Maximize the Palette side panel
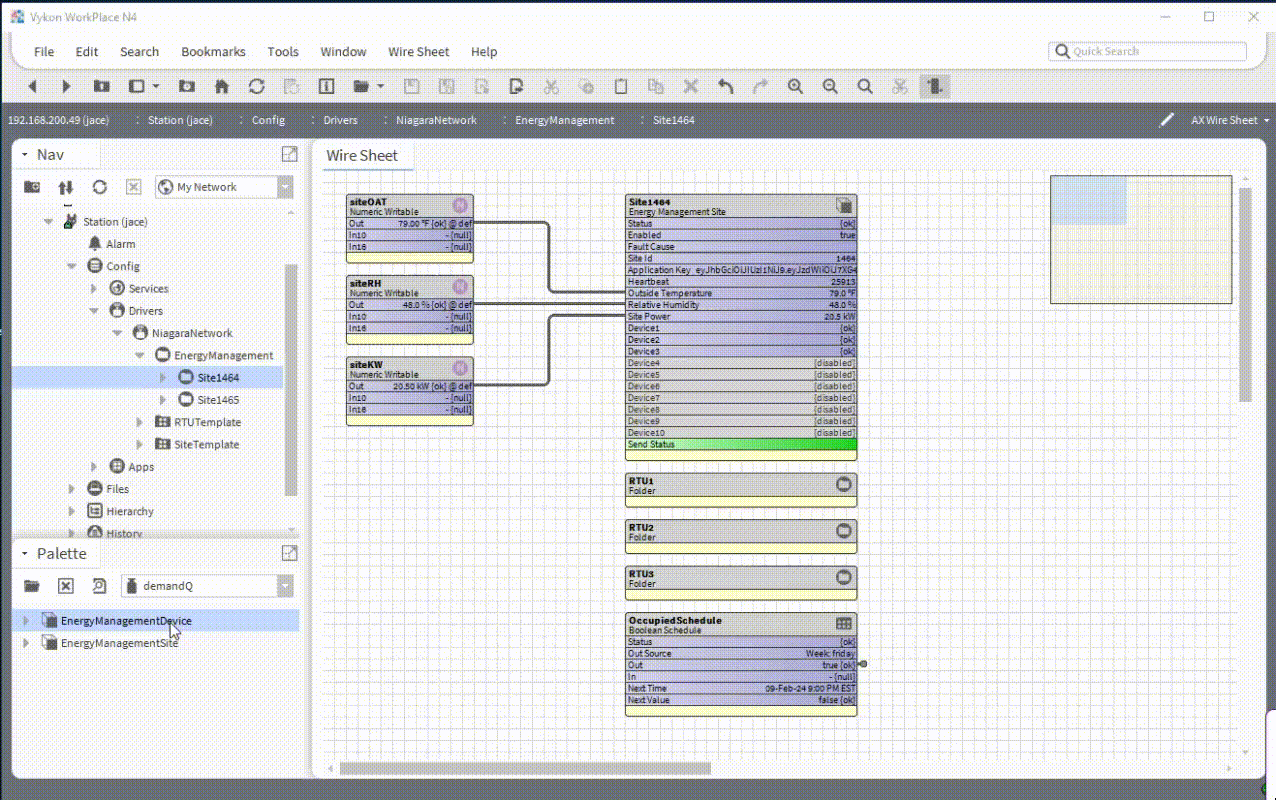The width and height of the screenshot is (1276, 800). pos(289,553)
